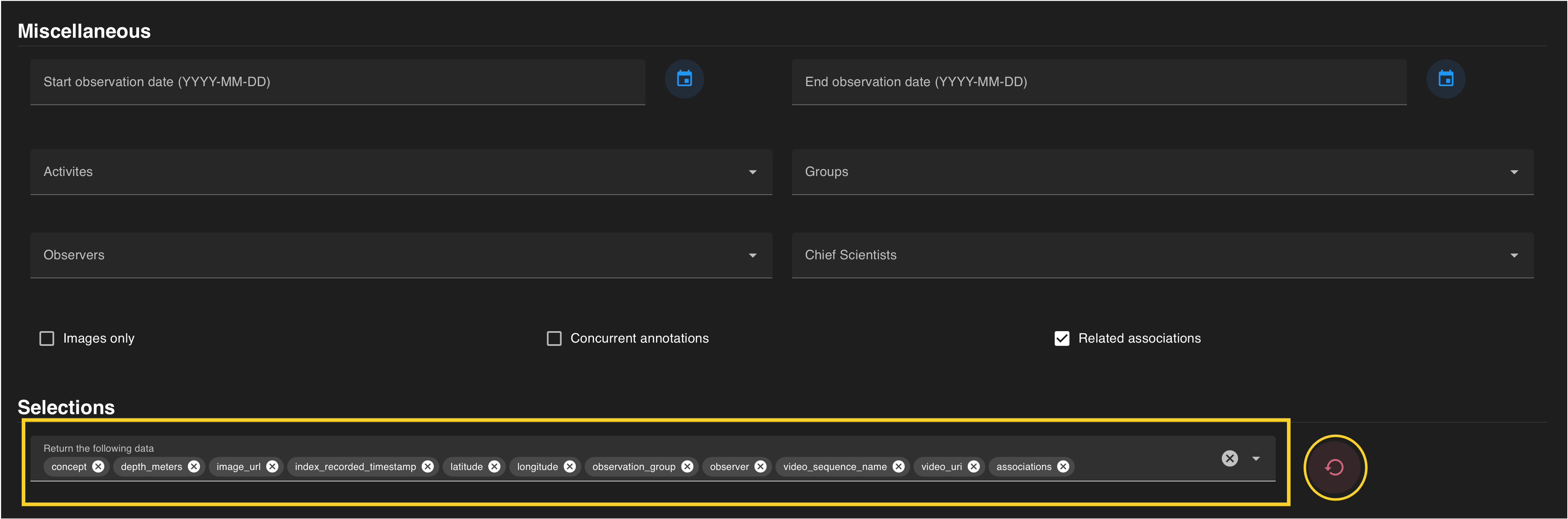Expand the Return the following data dropdown arrow
The height and width of the screenshot is (519, 1568).
1256,458
